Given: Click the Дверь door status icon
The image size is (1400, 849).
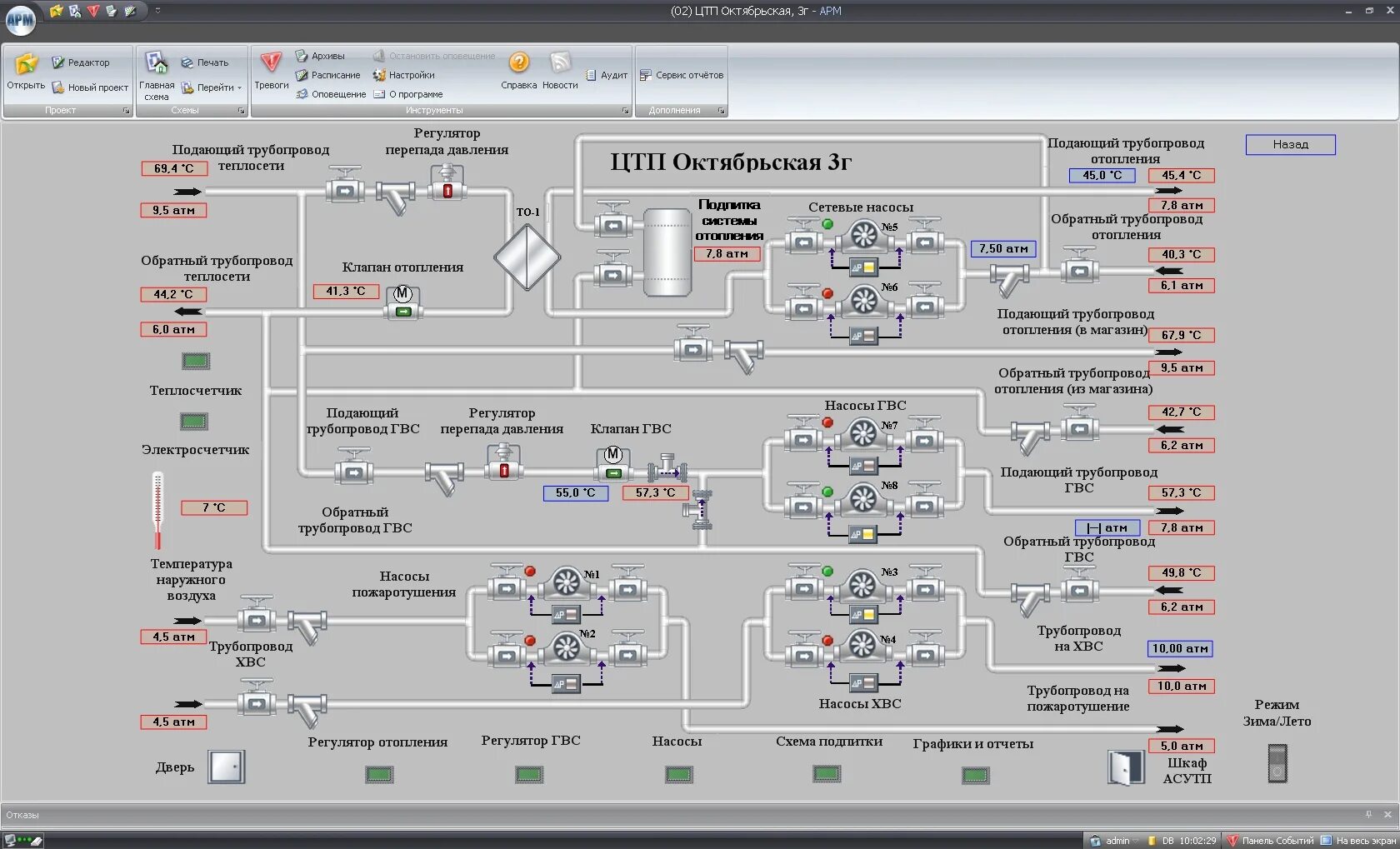Looking at the screenshot, I should click(x=227, y=767).
